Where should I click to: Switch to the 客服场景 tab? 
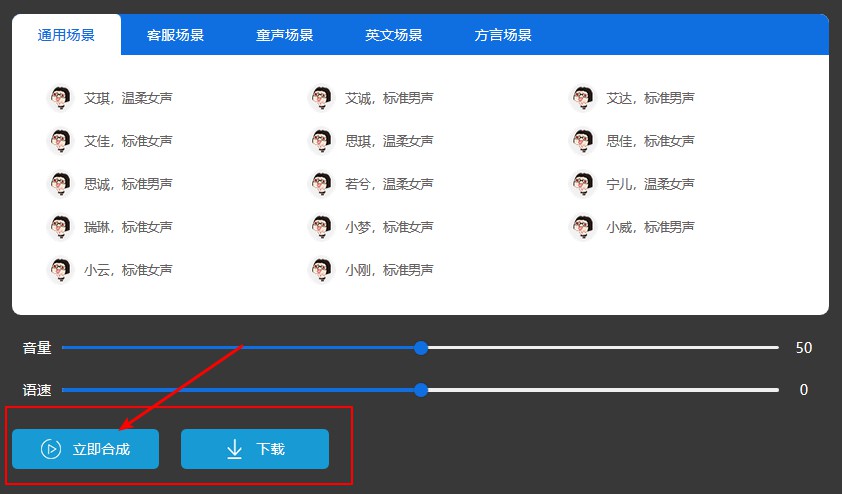click(x=175, y=35)
